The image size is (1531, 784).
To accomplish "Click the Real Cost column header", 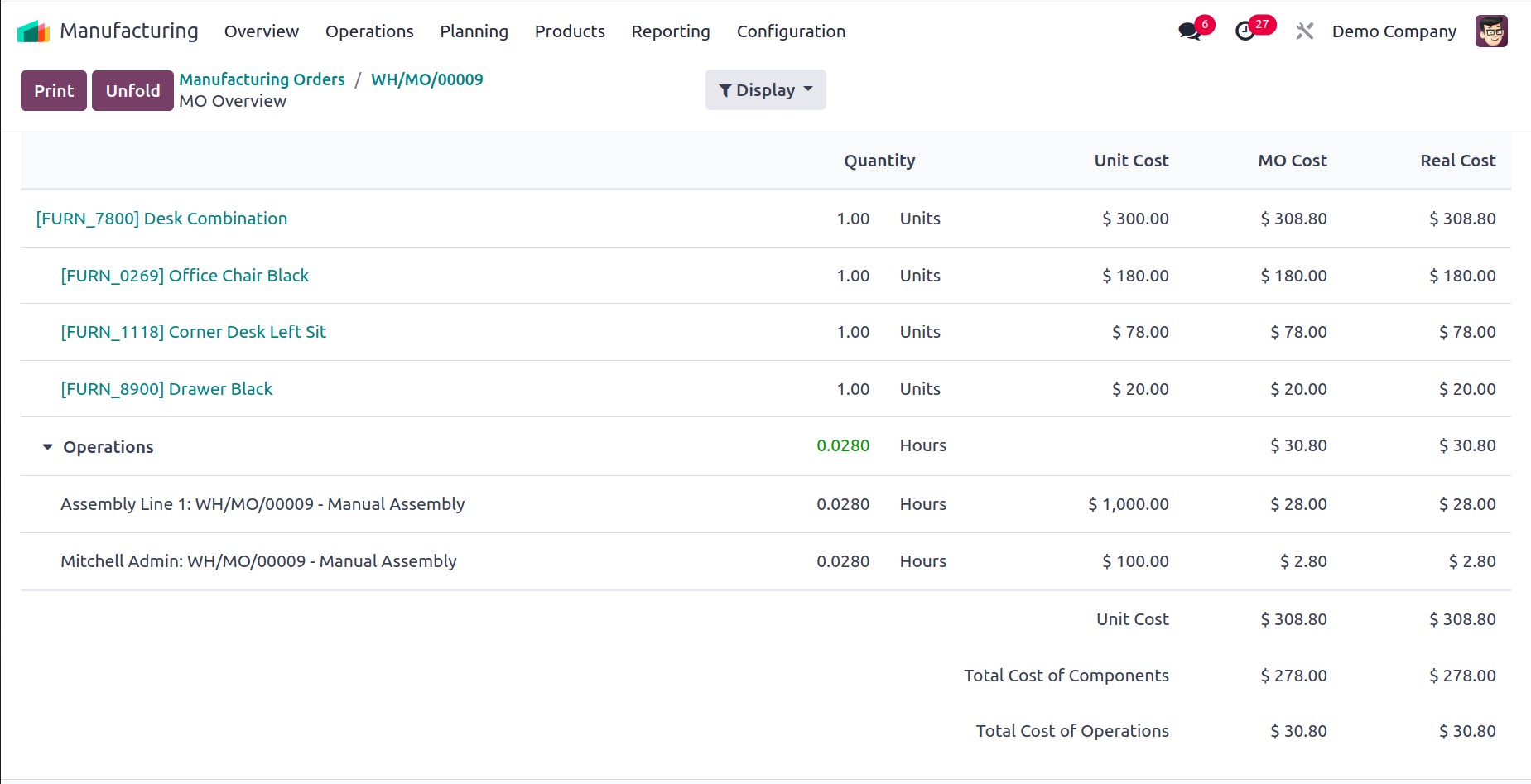I will coord(1457,161).
